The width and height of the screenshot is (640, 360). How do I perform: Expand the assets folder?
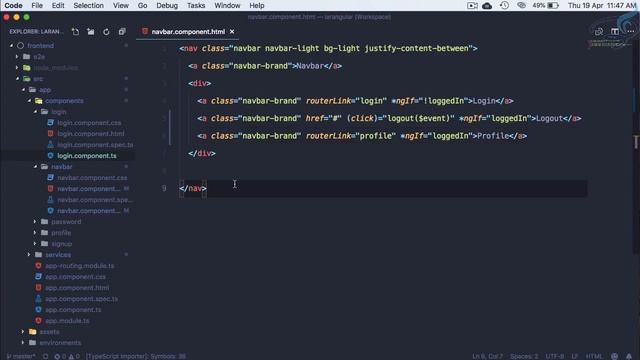[x=23, y=332]
